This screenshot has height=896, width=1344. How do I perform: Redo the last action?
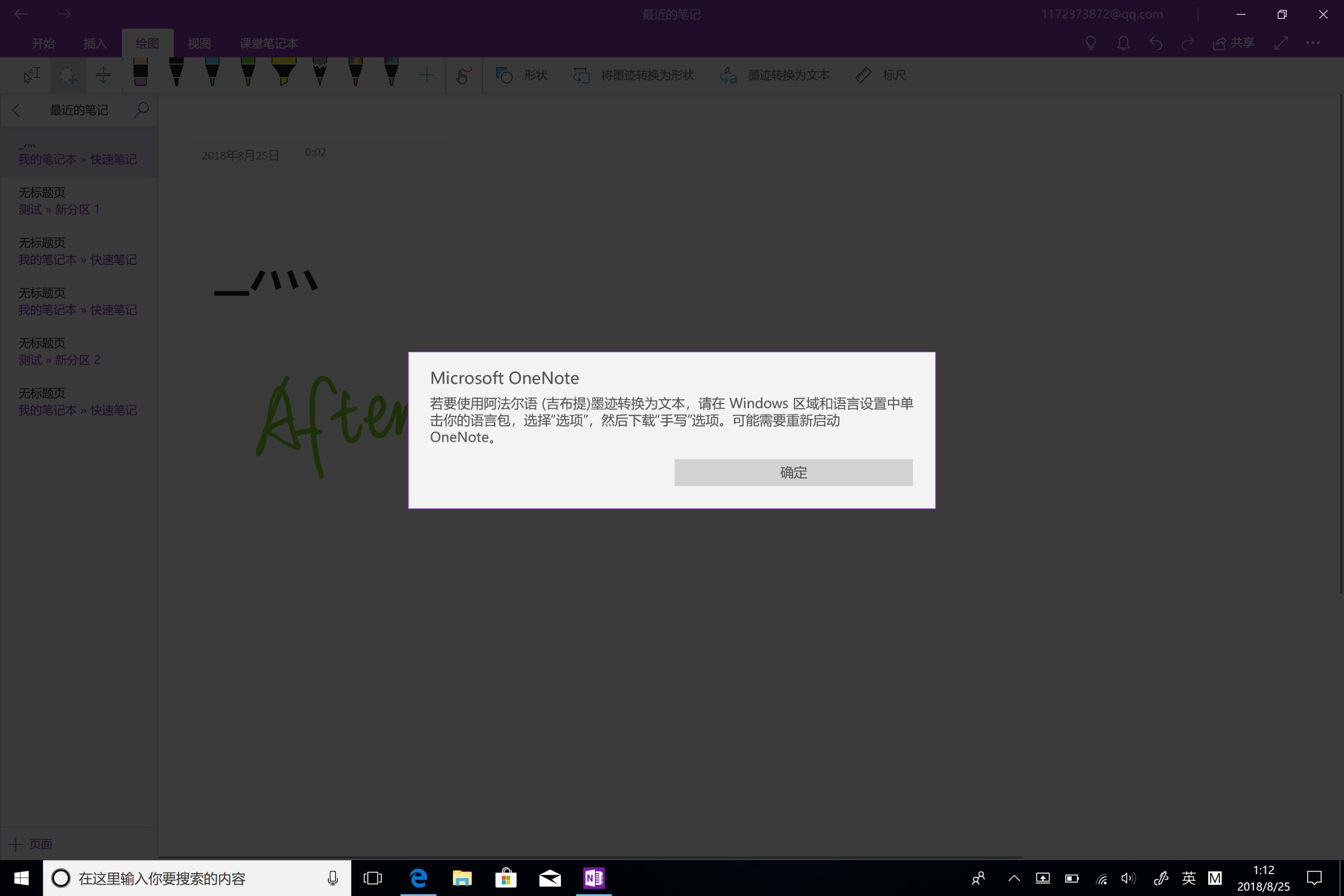(1188, 43)
